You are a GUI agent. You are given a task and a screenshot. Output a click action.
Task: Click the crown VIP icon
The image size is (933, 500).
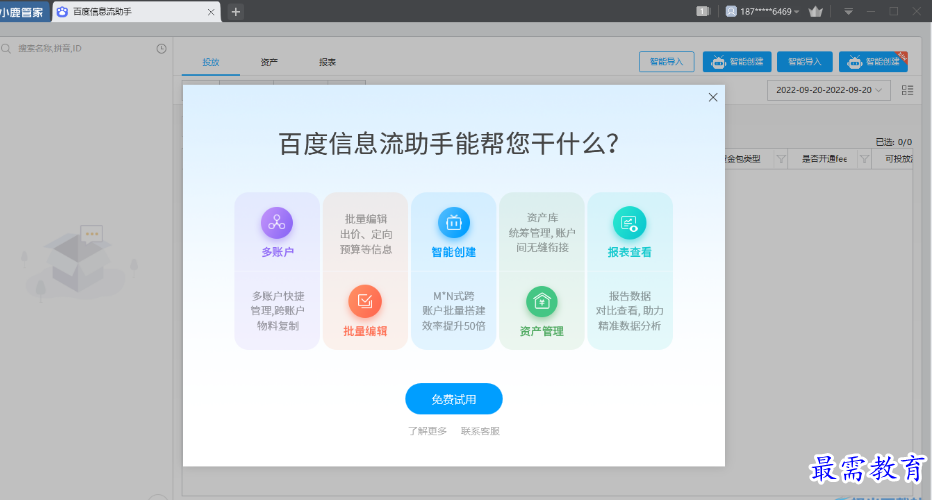click(x=815, y=11)
